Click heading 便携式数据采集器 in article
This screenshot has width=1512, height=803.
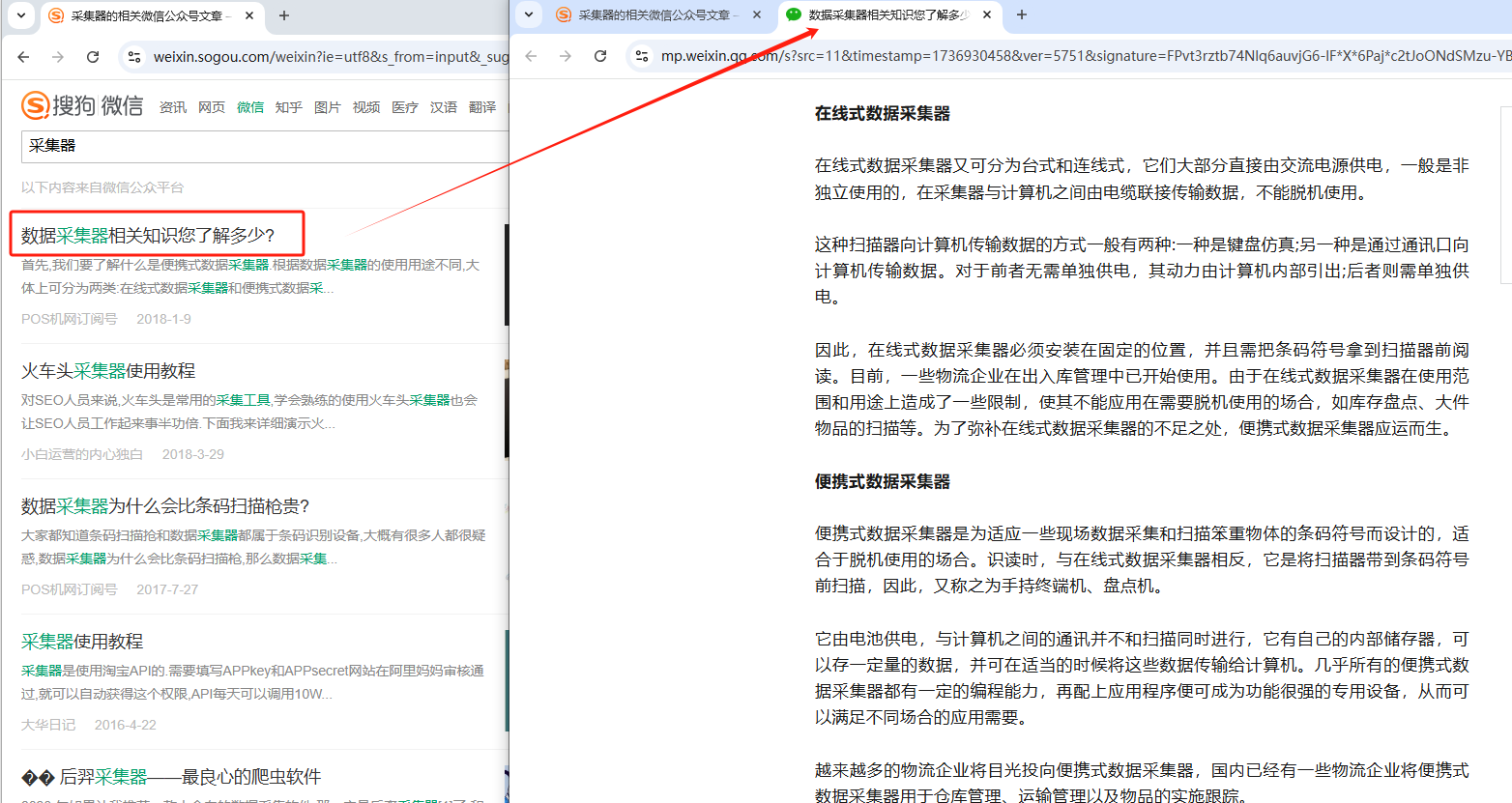883,482
